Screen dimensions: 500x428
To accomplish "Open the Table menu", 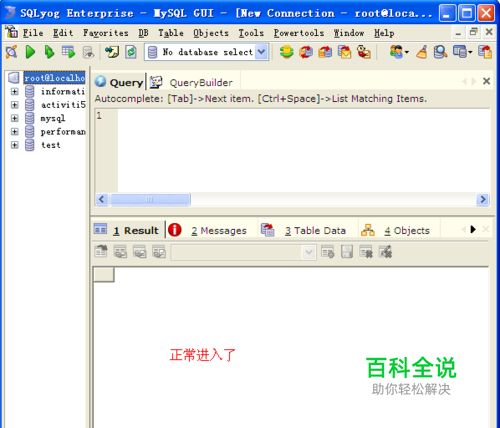I will [171, 33].
